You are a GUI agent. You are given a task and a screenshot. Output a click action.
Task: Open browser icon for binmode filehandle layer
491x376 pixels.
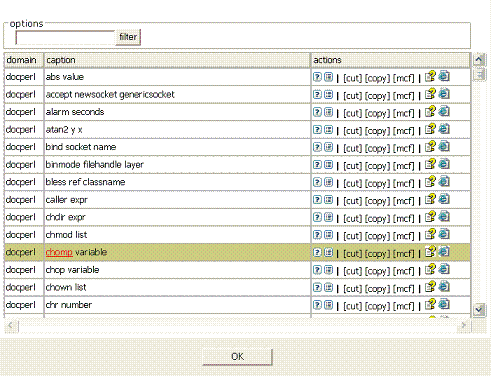(x=444, y=164)
